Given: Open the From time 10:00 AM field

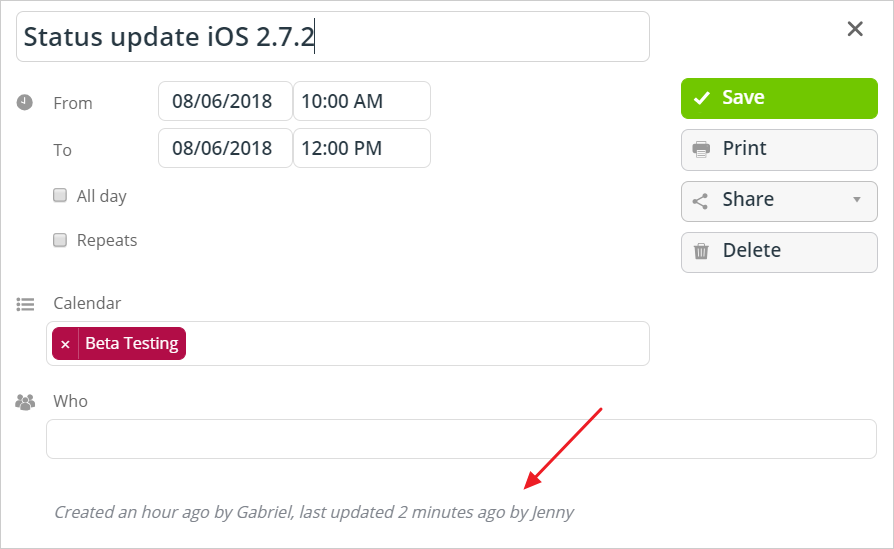Looking at the screenshot, I should 361,101.
